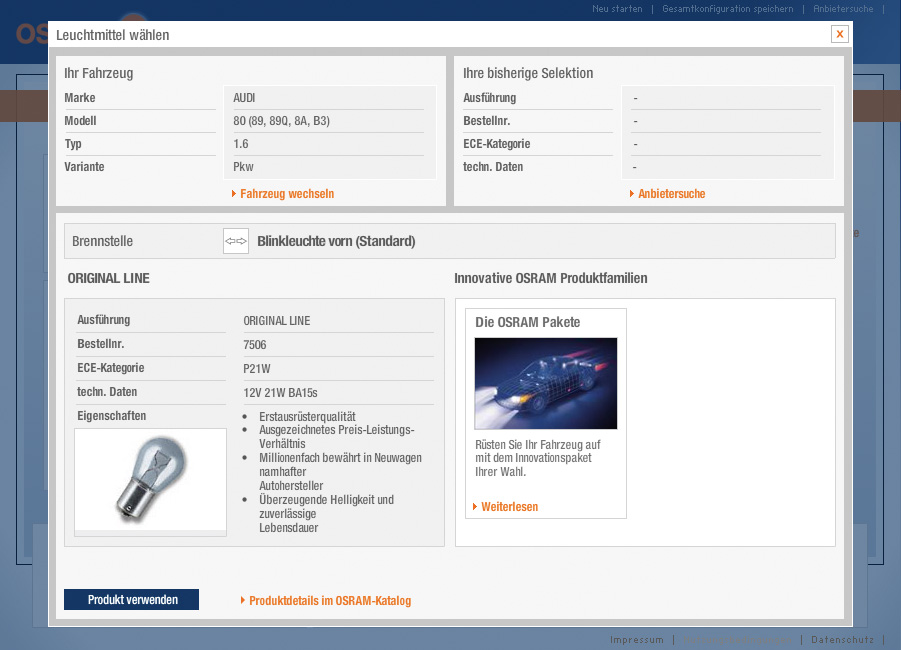
Task: Click the Typ value 1.6
Action: pos(241,144)
